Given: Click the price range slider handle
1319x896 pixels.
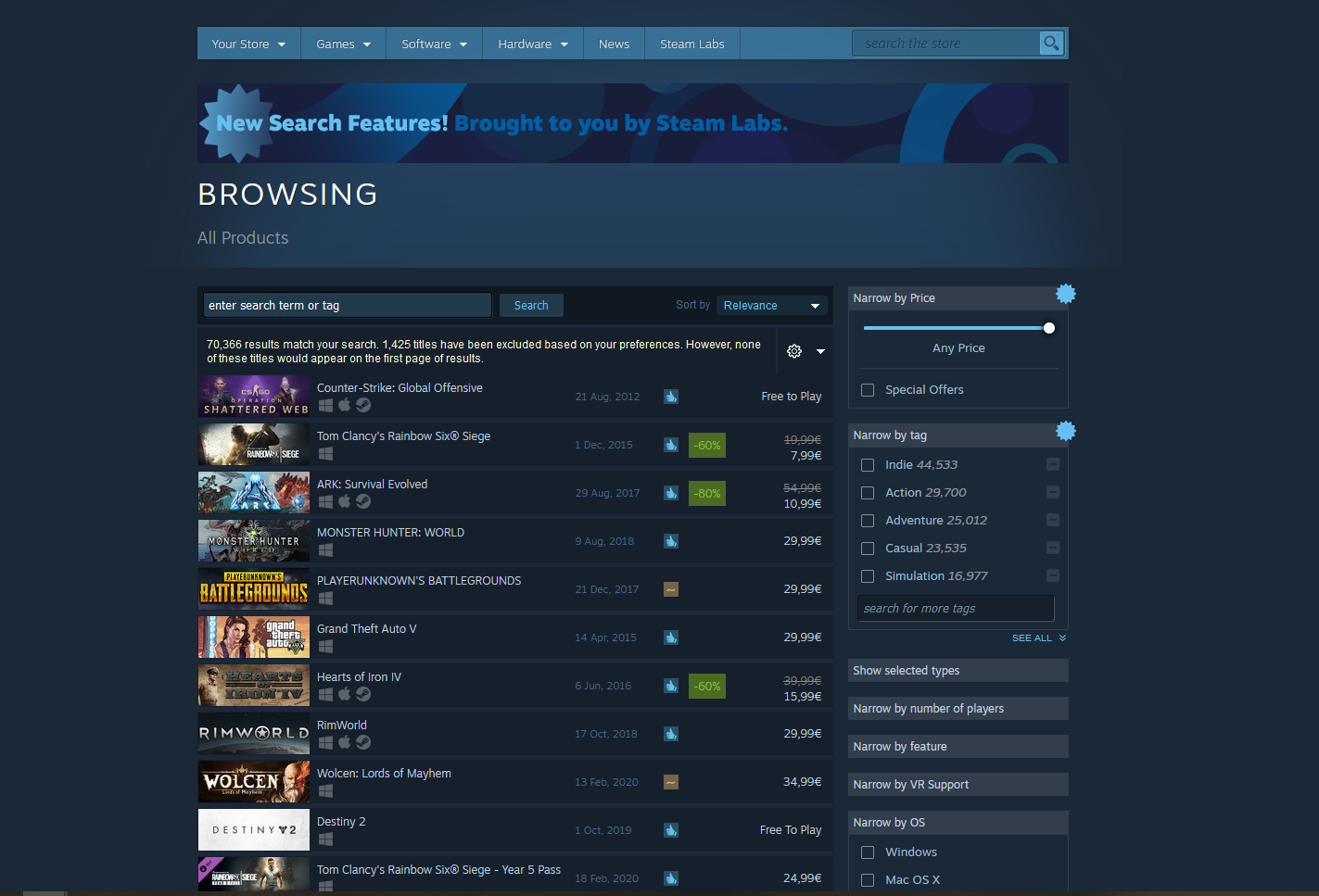Looking at the screenshot, I should (x=1049, y=328).
